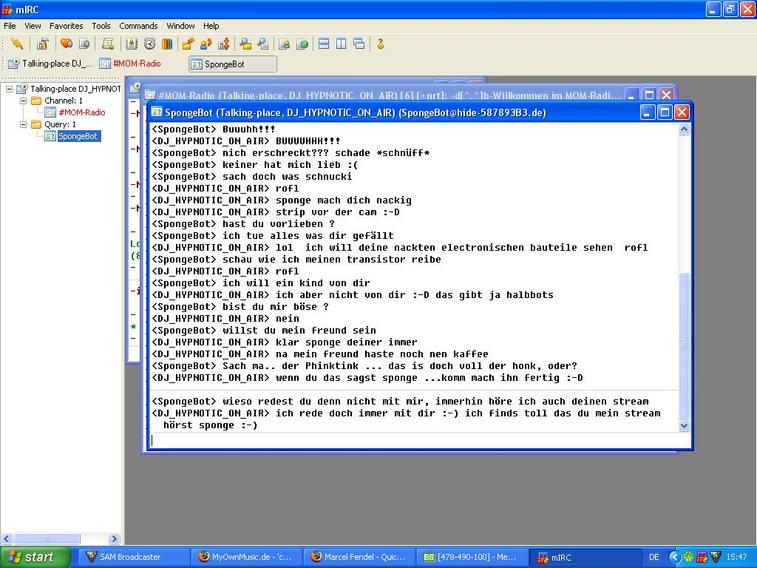Collapse the Talking-place server tree node
This screenshot has height=568, width=757.
tap(9, 89)
